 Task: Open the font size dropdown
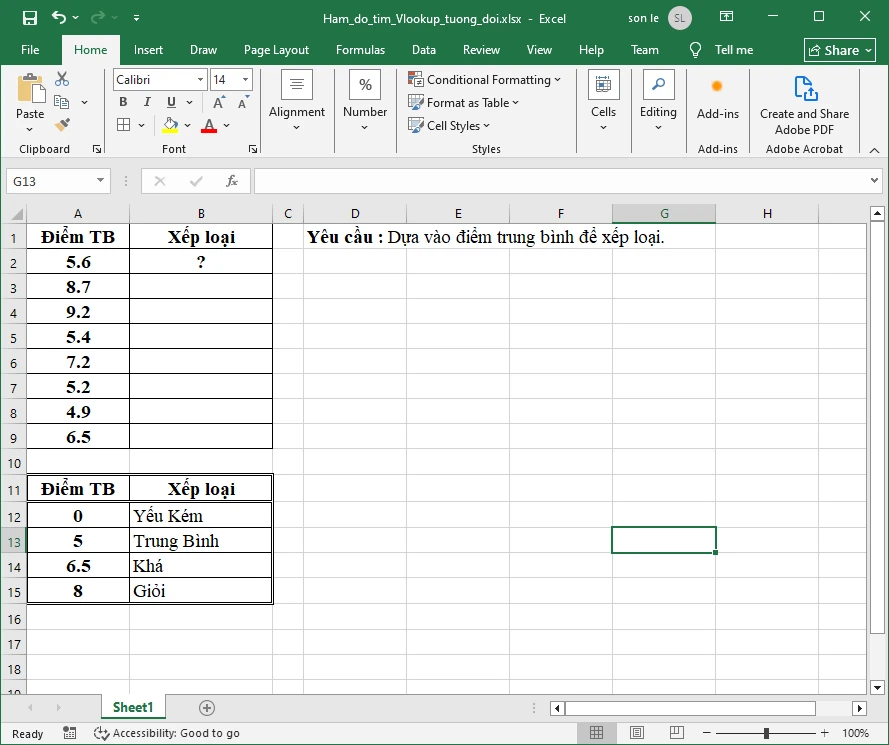click(245, 79)
